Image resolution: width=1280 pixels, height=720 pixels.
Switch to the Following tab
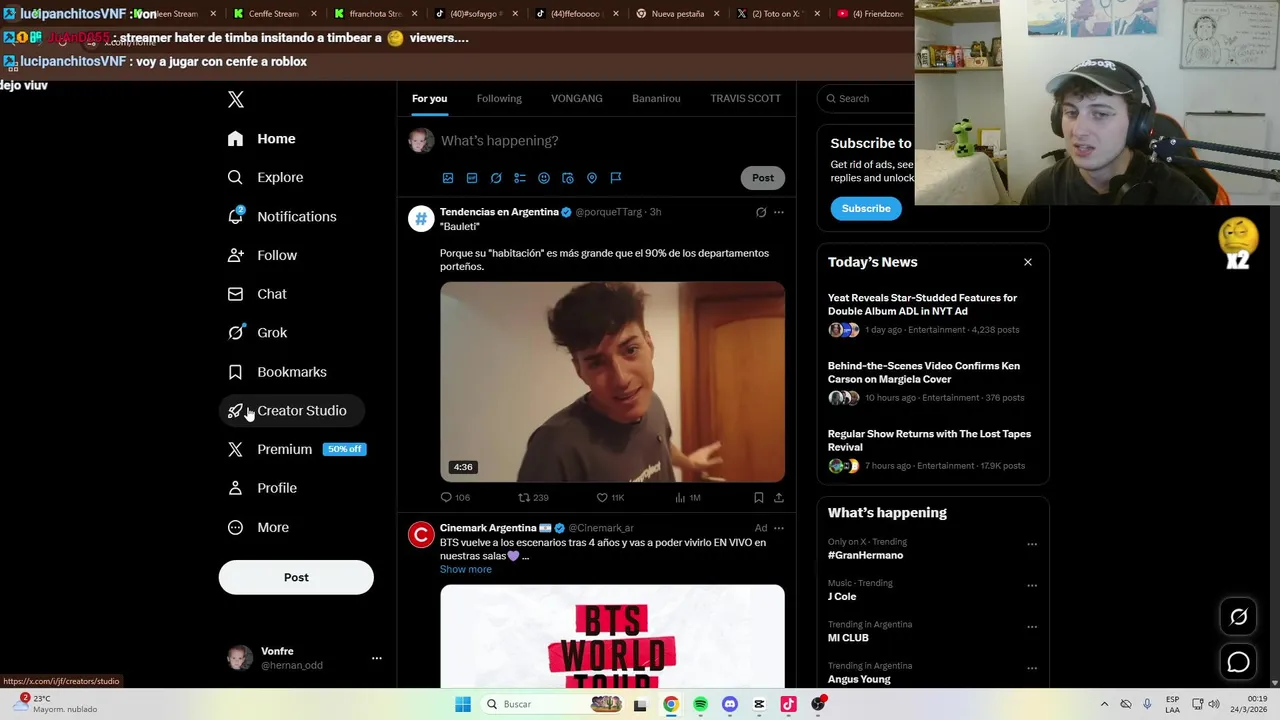(499, 98)
